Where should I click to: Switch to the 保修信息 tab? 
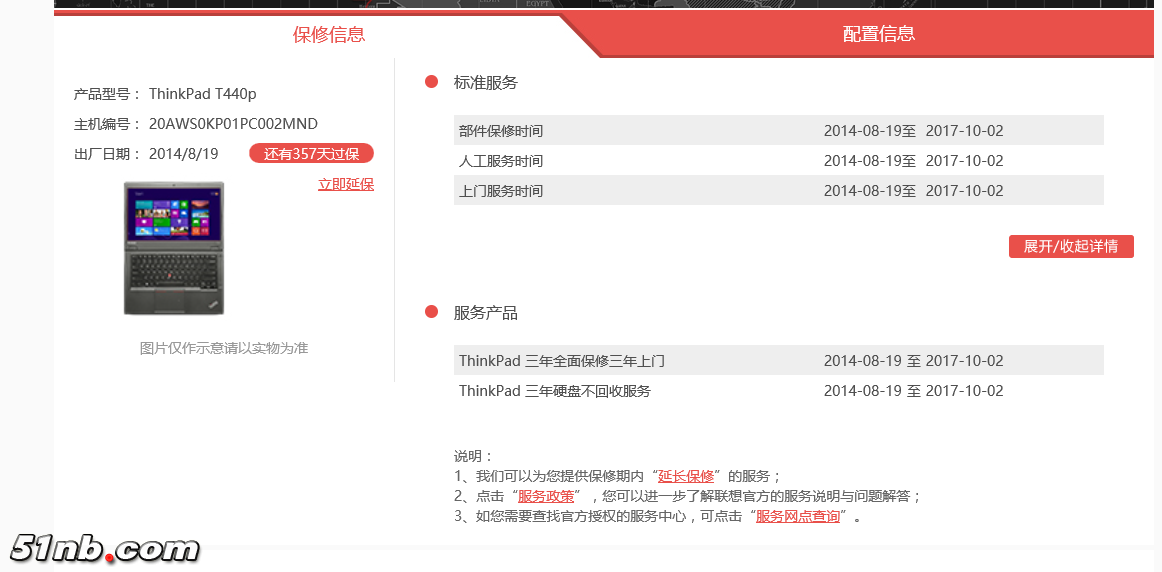328,34
